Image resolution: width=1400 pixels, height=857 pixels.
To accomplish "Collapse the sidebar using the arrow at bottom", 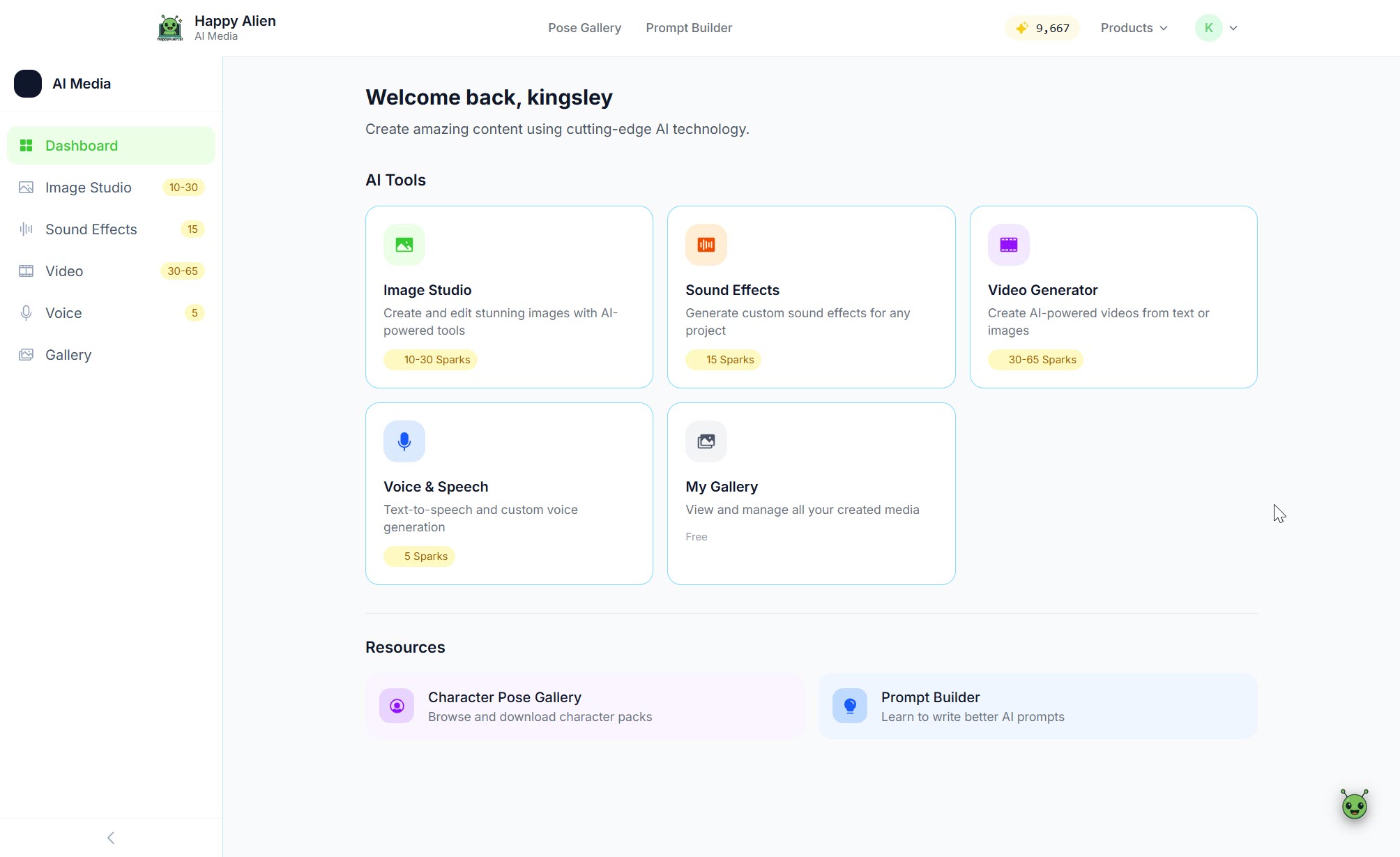I will 110,837.
